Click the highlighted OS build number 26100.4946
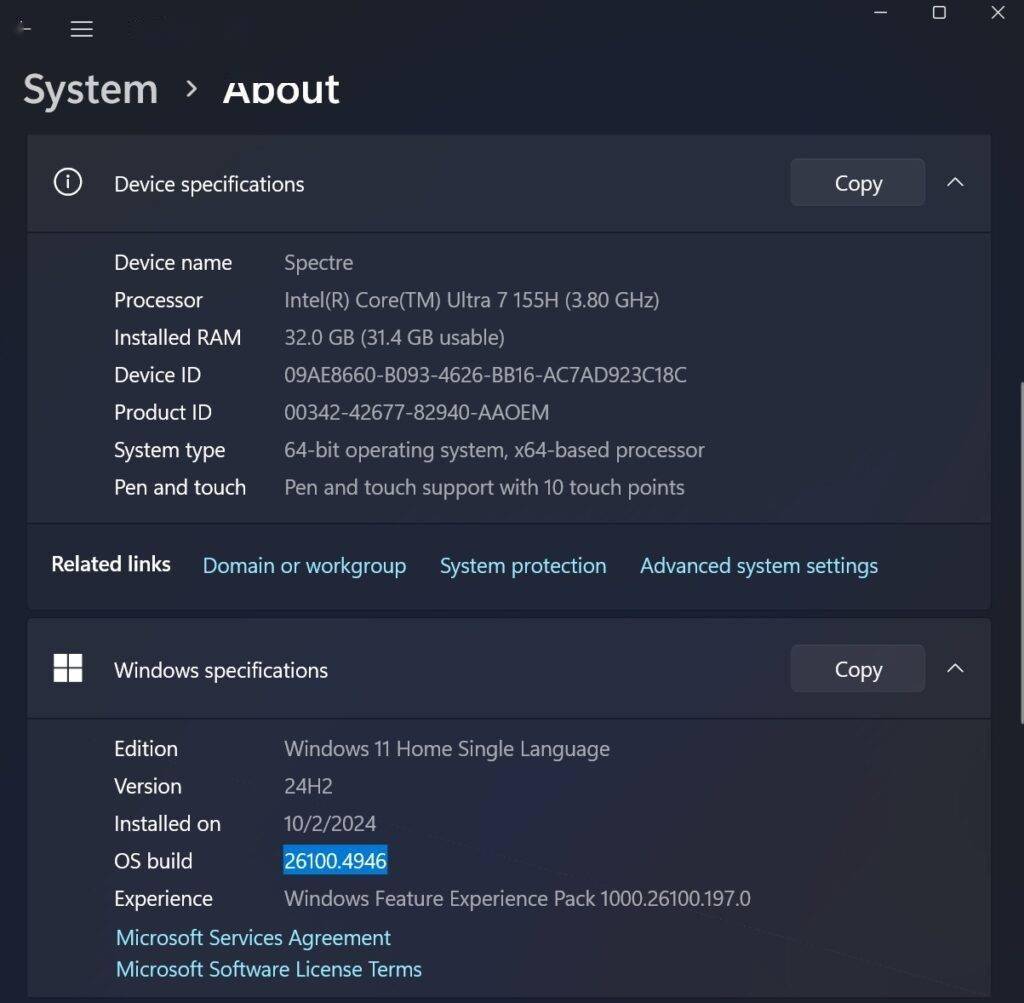 pyautogui.click(x=335, y=861)
